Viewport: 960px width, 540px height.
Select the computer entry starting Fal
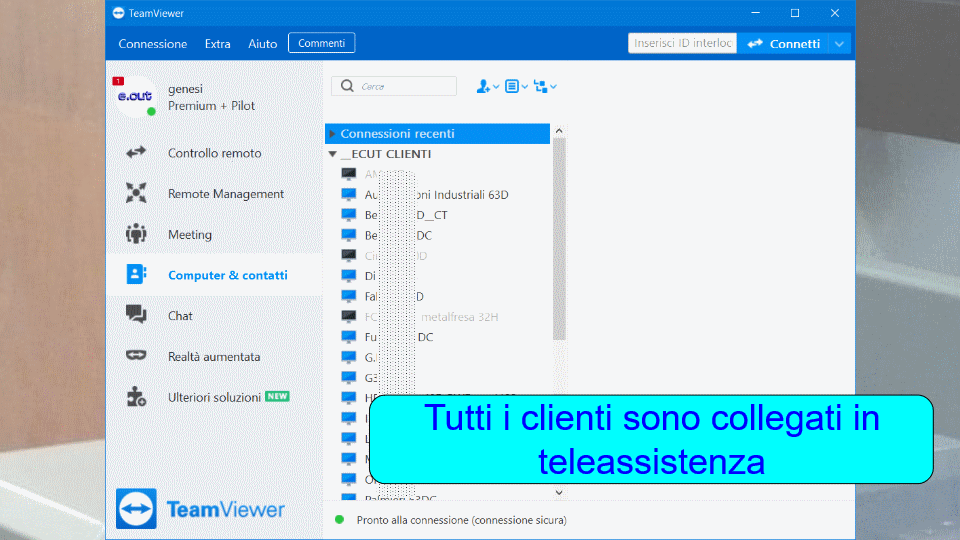(x=438, y=296)
